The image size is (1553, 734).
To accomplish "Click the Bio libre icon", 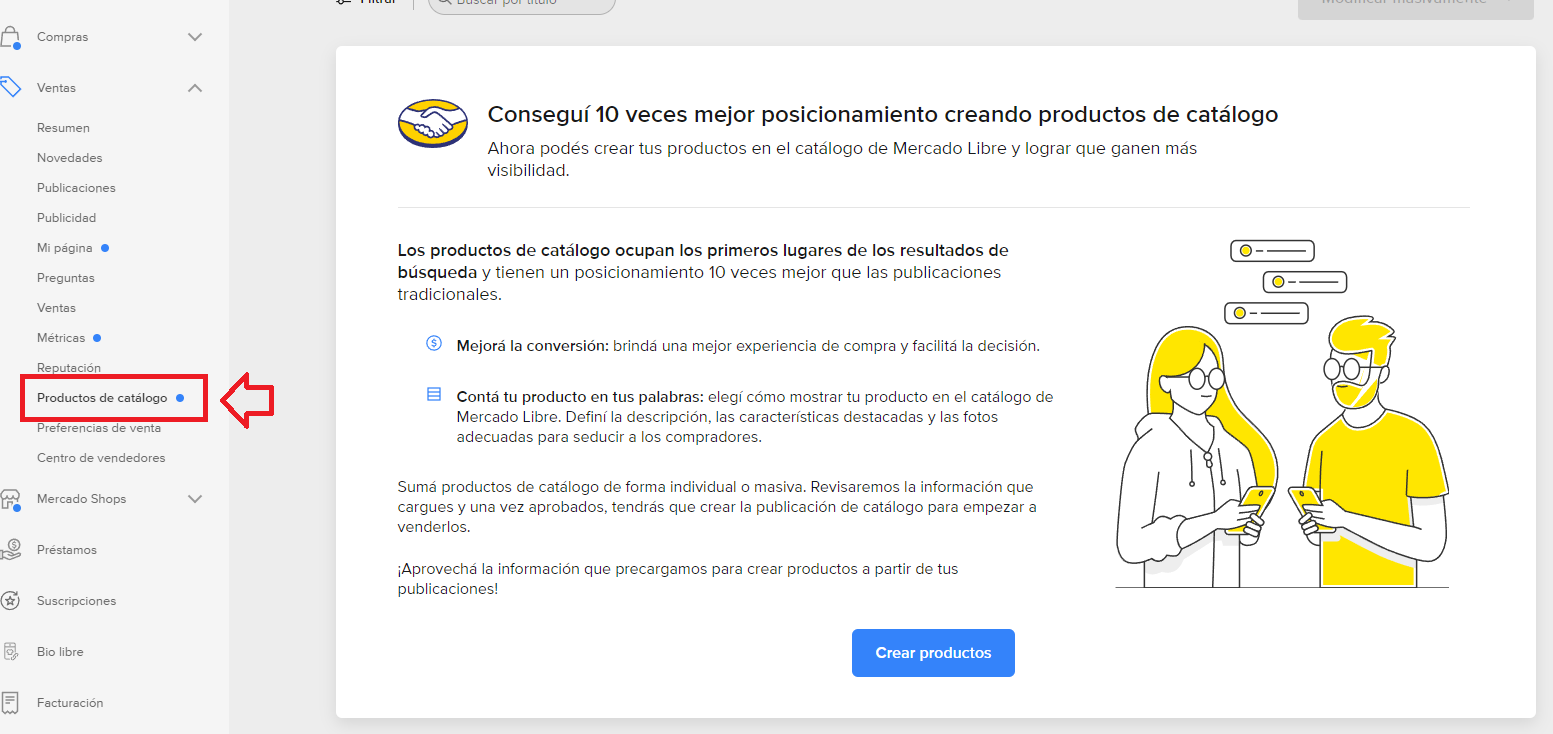I will pyautogui.click(x=9, y=652).
